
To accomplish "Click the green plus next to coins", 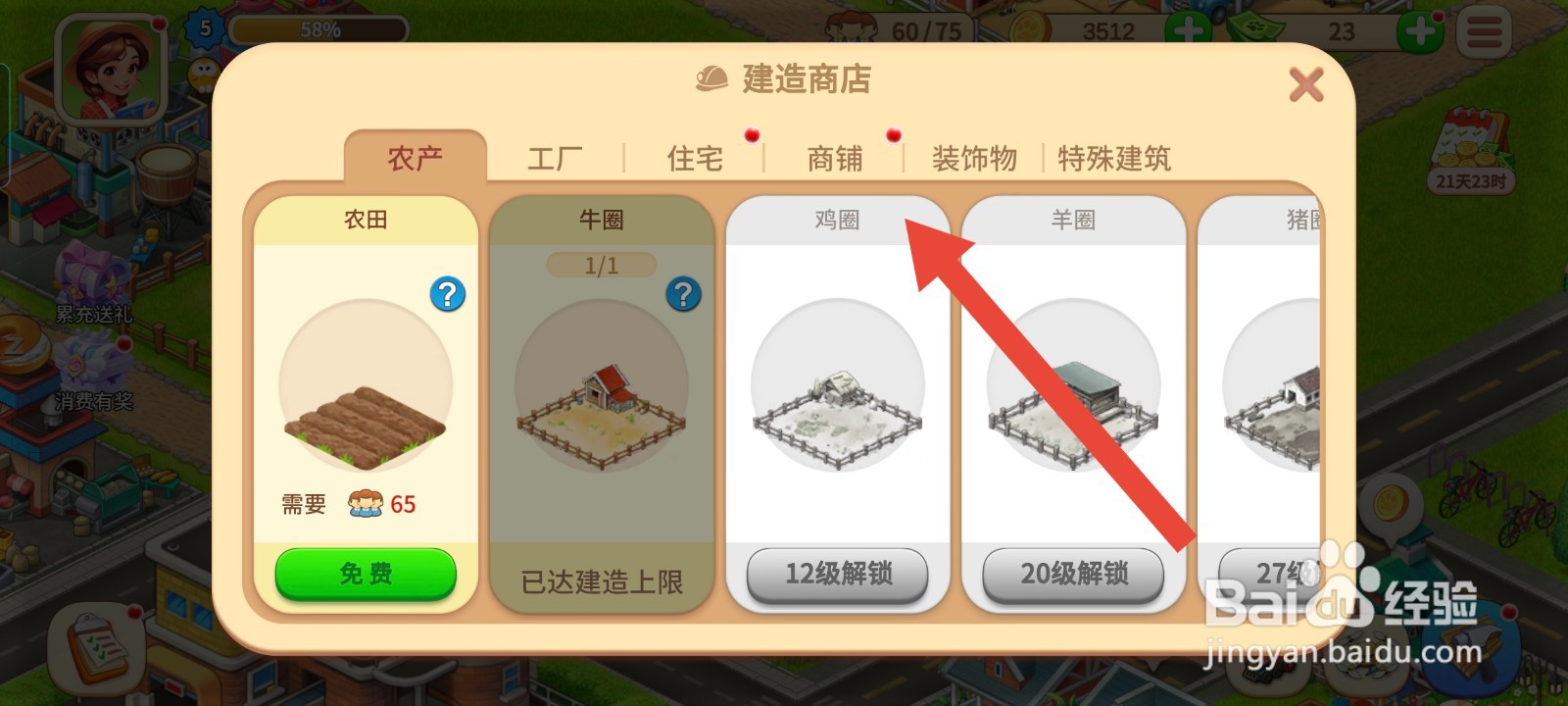I will (x=1187, y=31).
